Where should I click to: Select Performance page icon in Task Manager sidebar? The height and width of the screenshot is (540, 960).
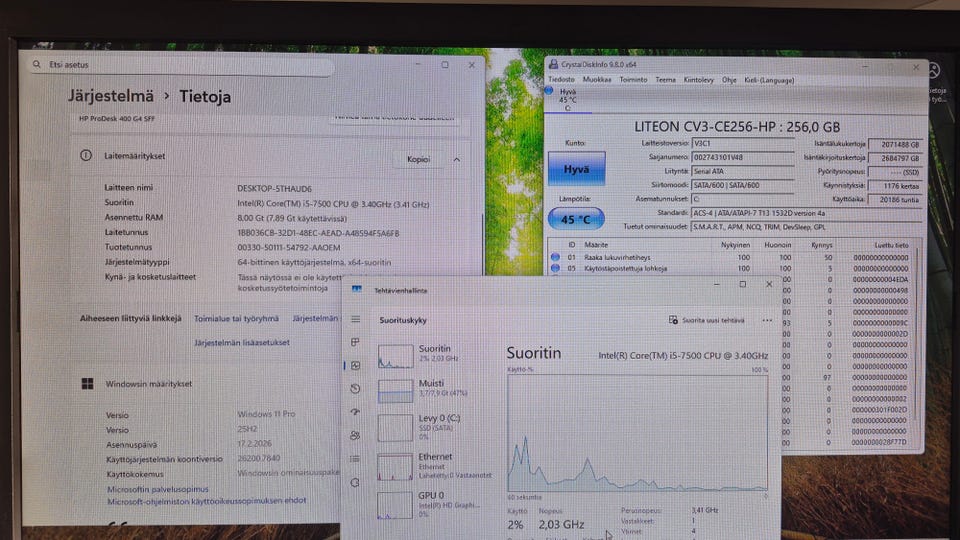[x=355, y=366]
